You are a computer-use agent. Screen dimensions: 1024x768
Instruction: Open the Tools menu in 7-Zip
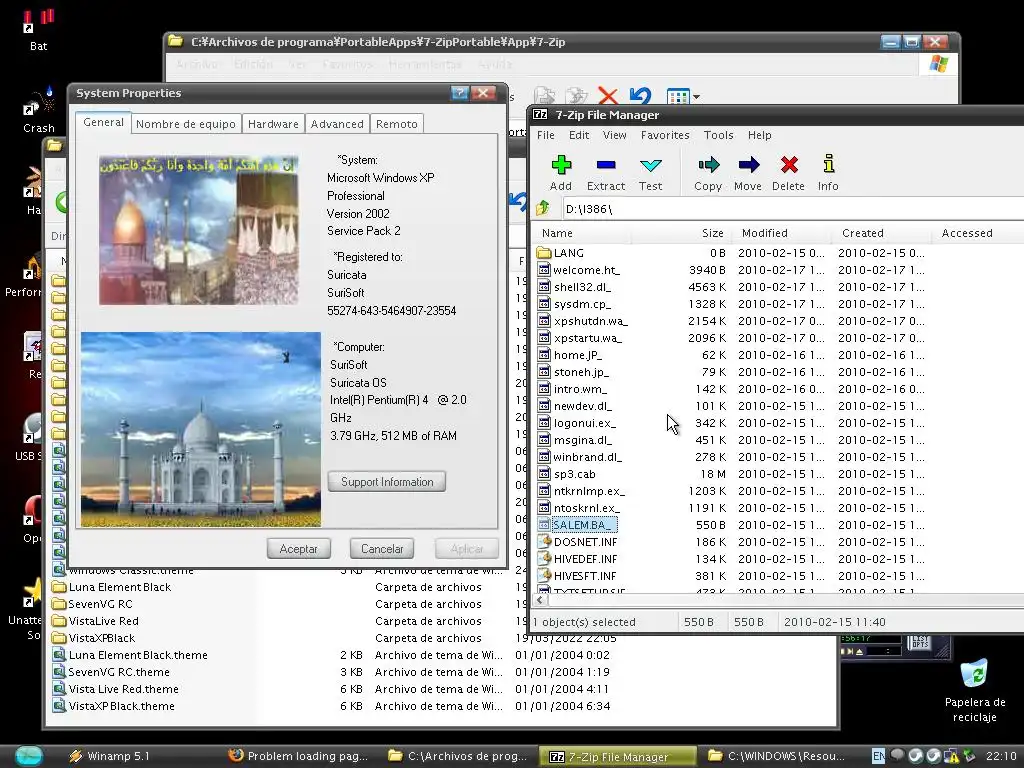pyautogui.click(x=718, y=135)
